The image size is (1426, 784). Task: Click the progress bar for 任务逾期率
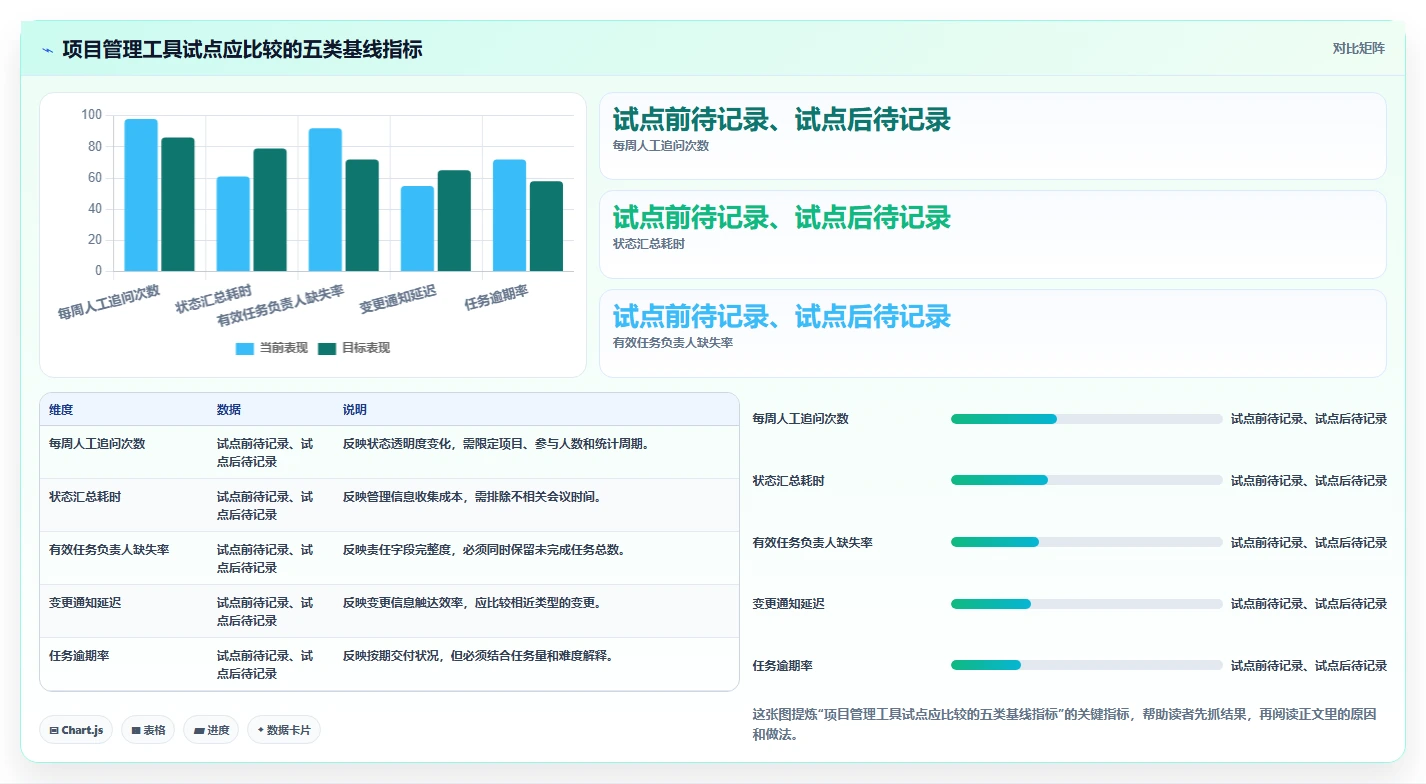pyautogui.click(x=1086, y=665)
